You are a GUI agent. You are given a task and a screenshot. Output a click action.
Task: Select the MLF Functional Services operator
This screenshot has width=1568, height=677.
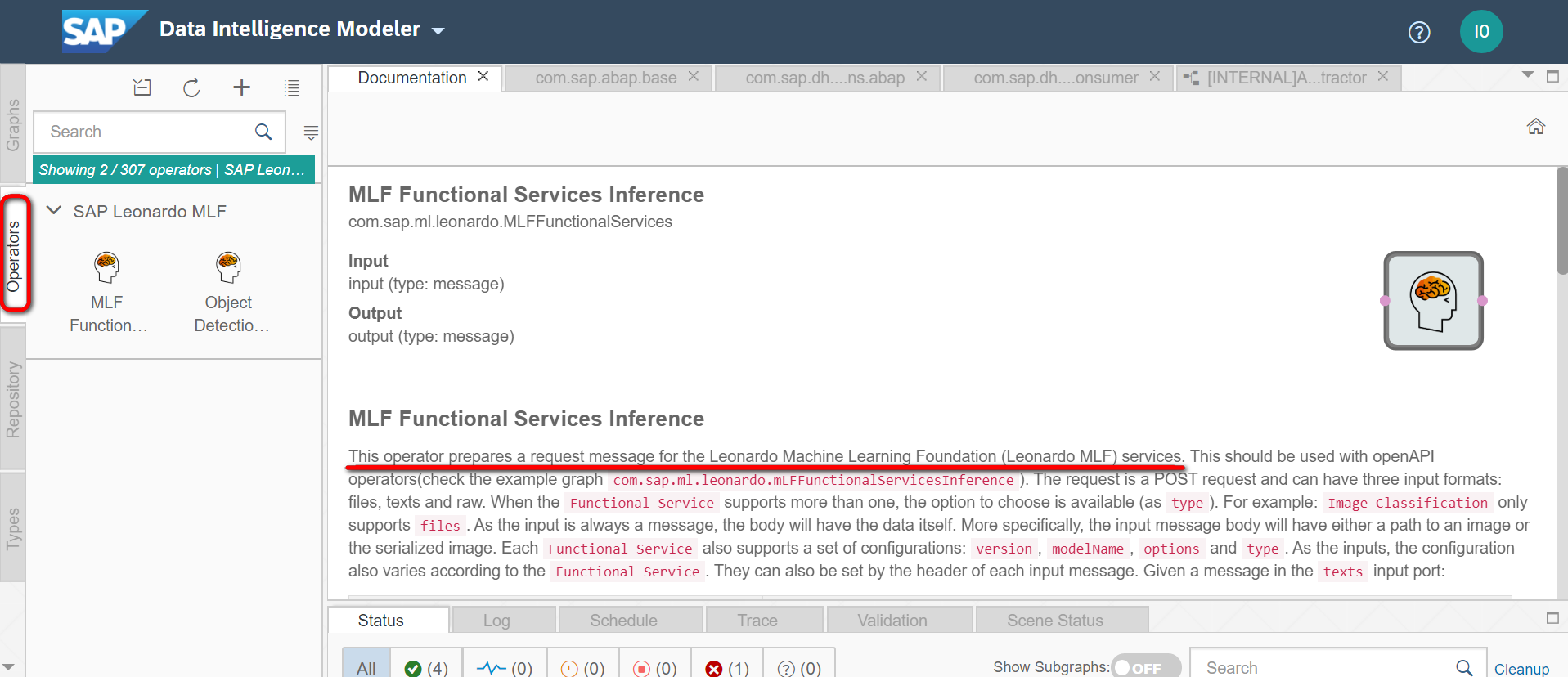coord(108,292)
